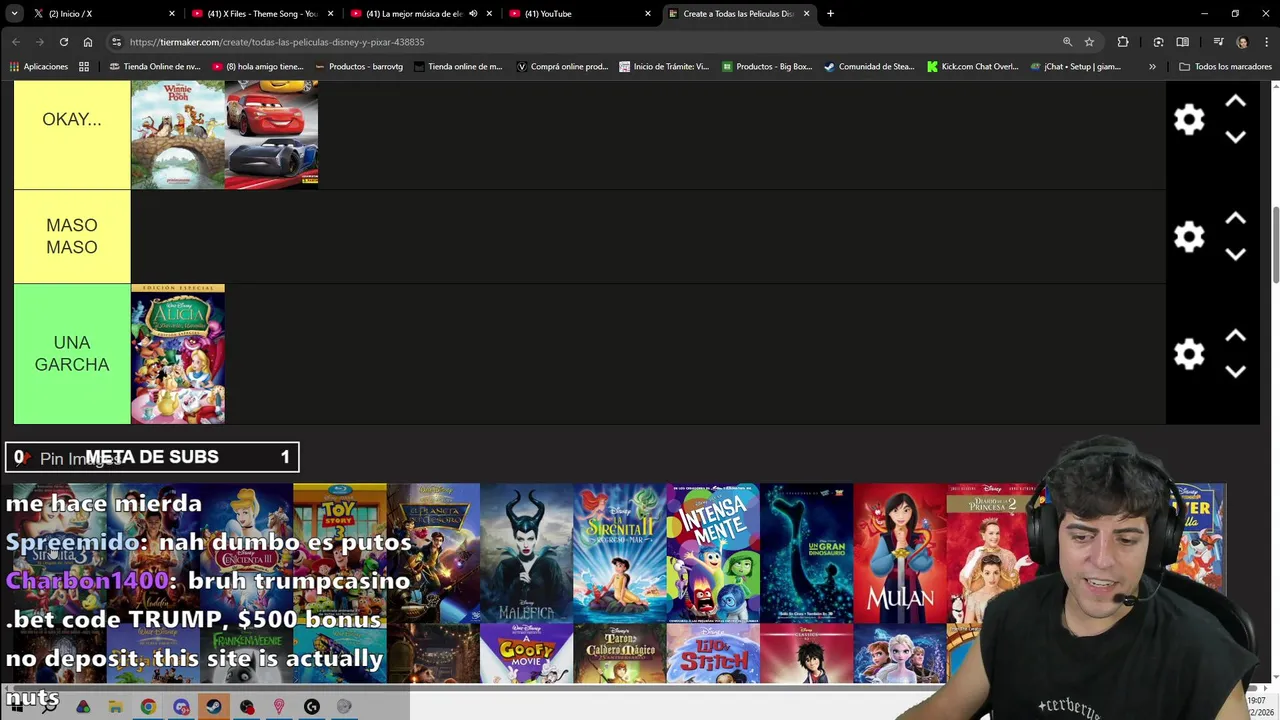Open the page zoom magnifier icon
The width and height of the screenshot is (1280, 720).
[x=1067, y=42]
